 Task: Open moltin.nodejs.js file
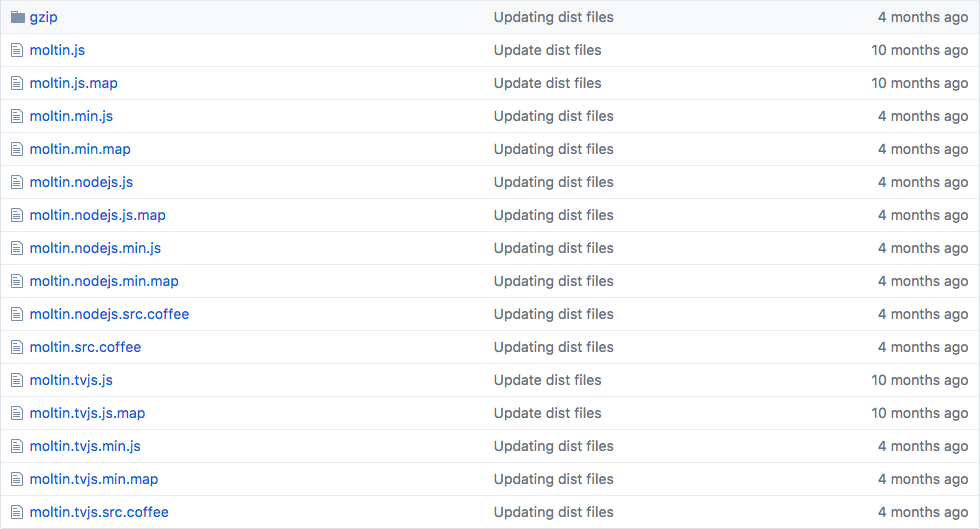pos(81,182)
